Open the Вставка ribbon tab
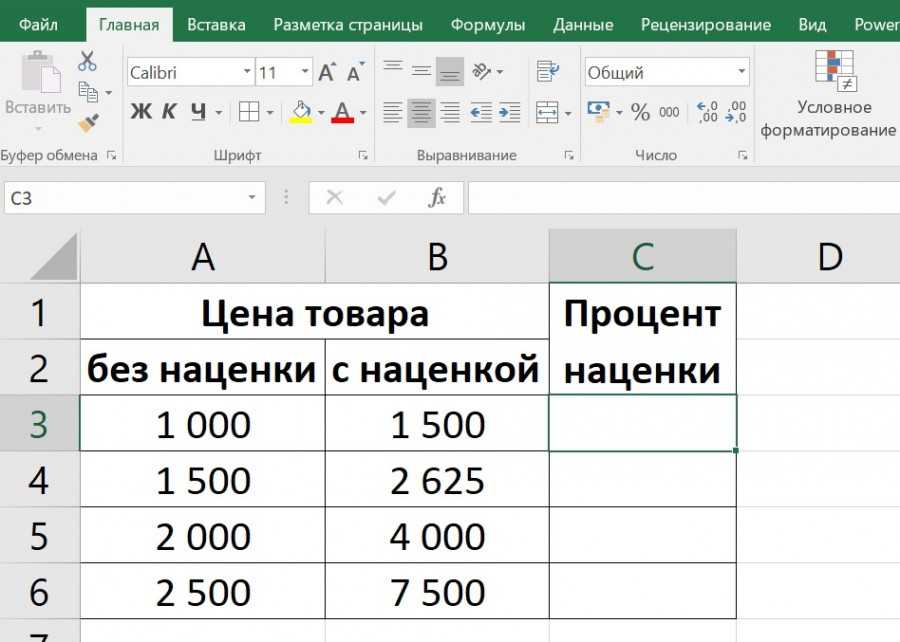Viewport: 900px width, 642px height. [x=216, y=25]
